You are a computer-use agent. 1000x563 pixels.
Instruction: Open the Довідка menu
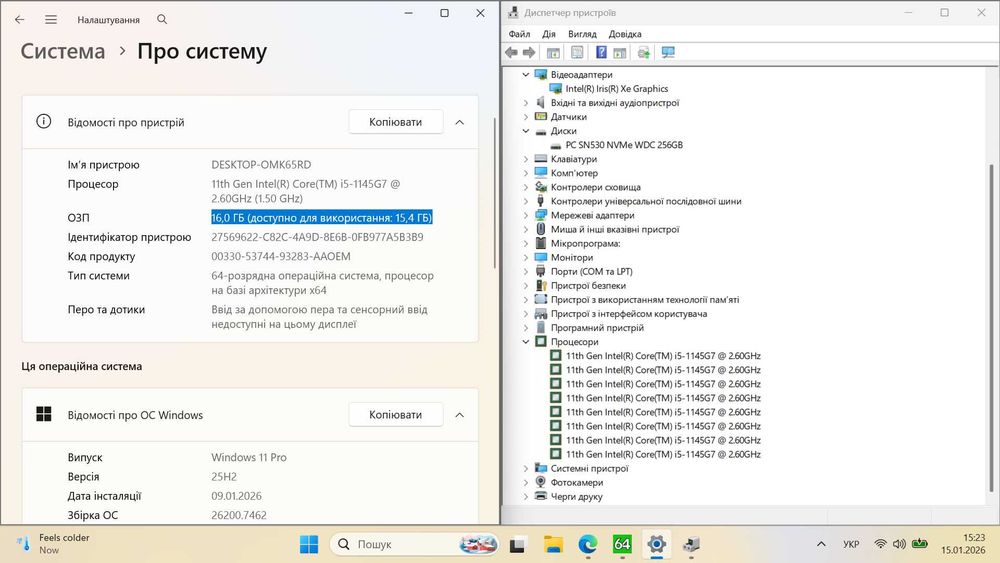click(624, 34)
